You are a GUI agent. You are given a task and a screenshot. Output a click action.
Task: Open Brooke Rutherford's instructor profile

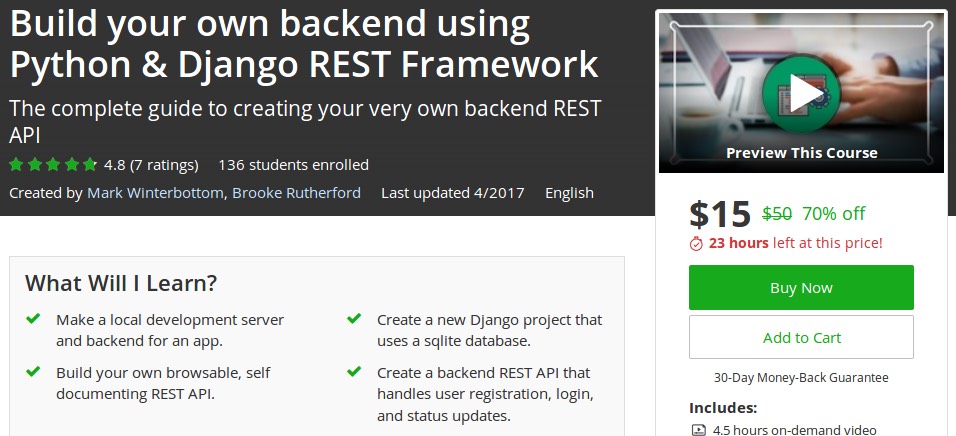296,193
